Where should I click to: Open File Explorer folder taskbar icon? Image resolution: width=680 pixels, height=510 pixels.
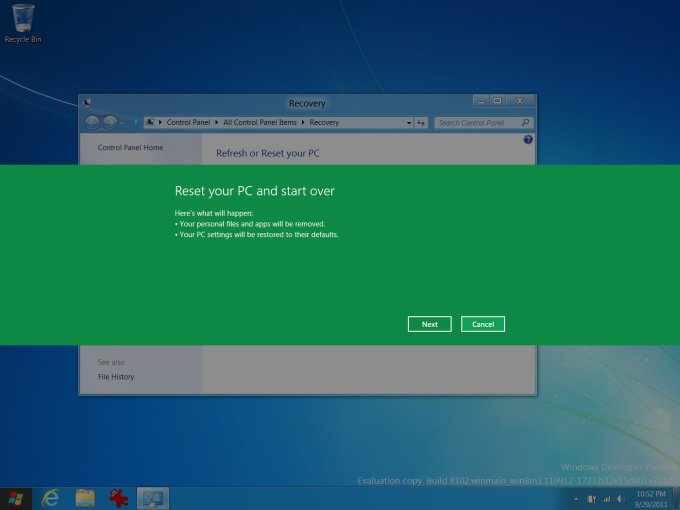click(85, 498)
